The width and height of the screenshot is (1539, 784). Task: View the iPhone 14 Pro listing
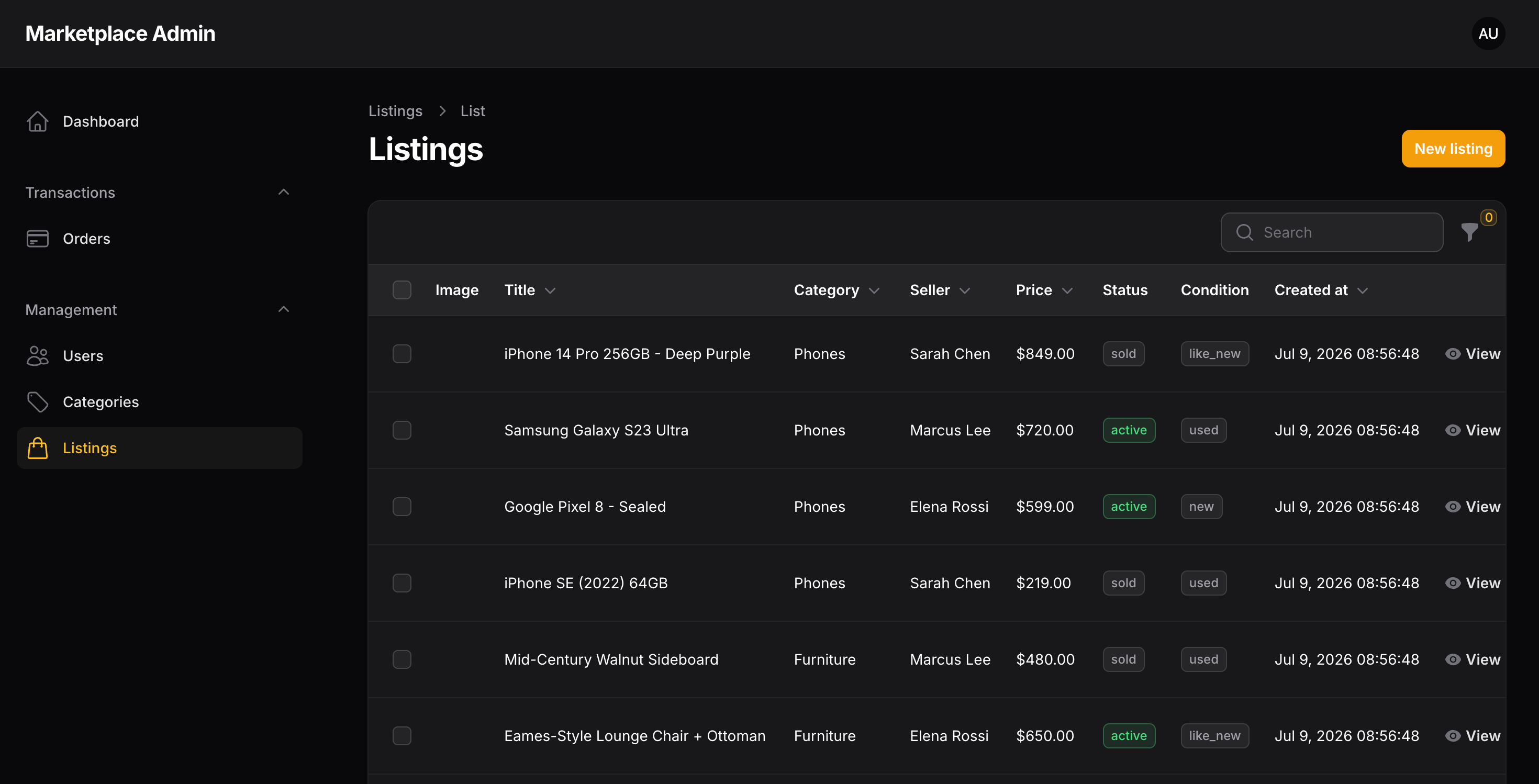[x=1472, y=353]
